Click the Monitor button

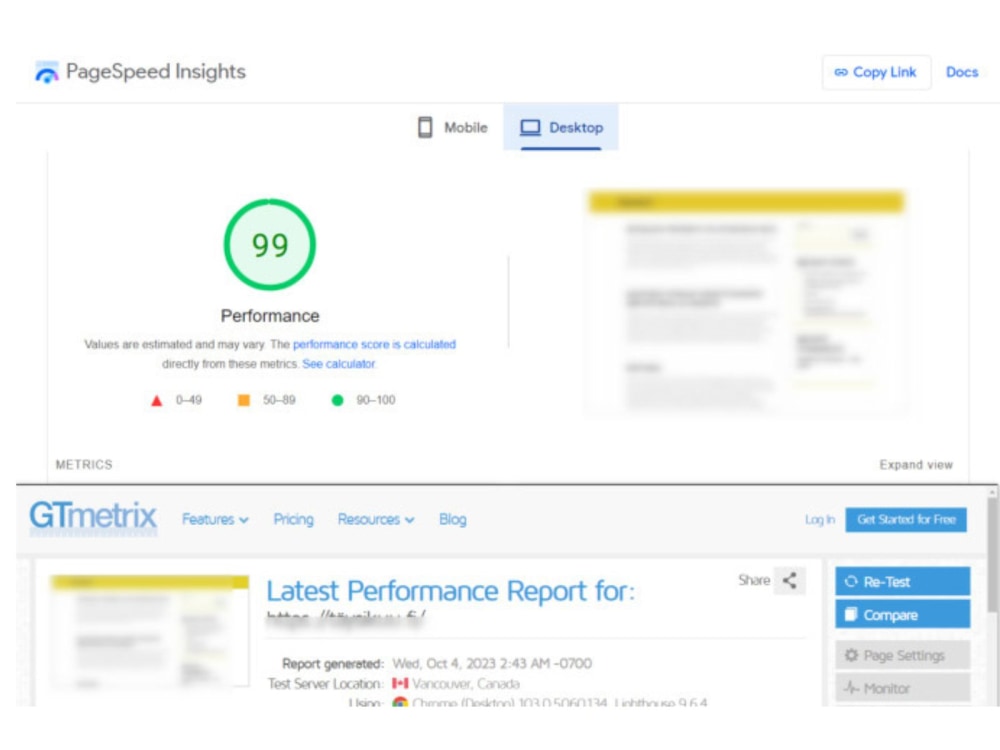902,689
